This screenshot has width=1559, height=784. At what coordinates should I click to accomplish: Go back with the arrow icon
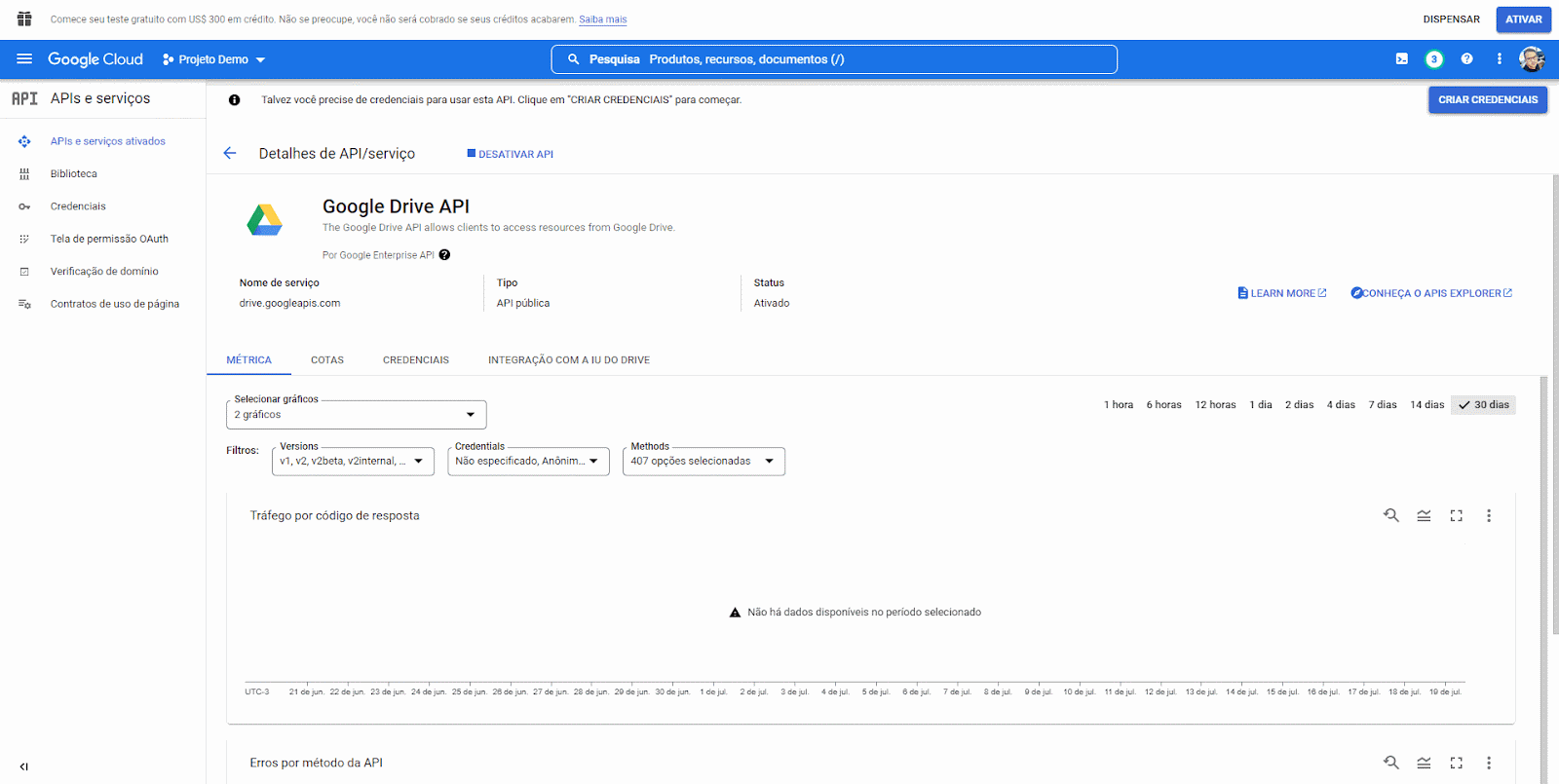point(230,153)
